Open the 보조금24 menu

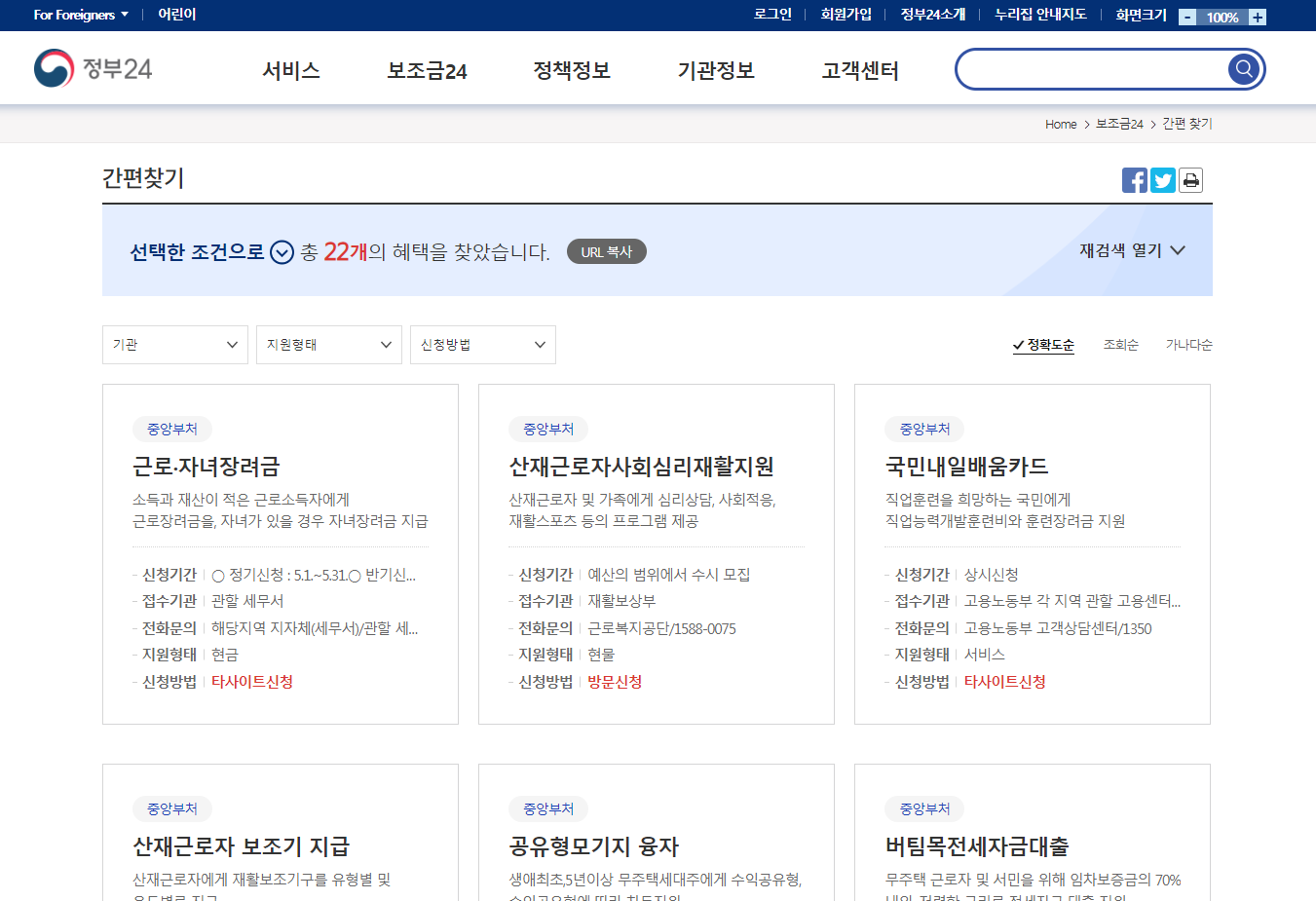[427, 70]
